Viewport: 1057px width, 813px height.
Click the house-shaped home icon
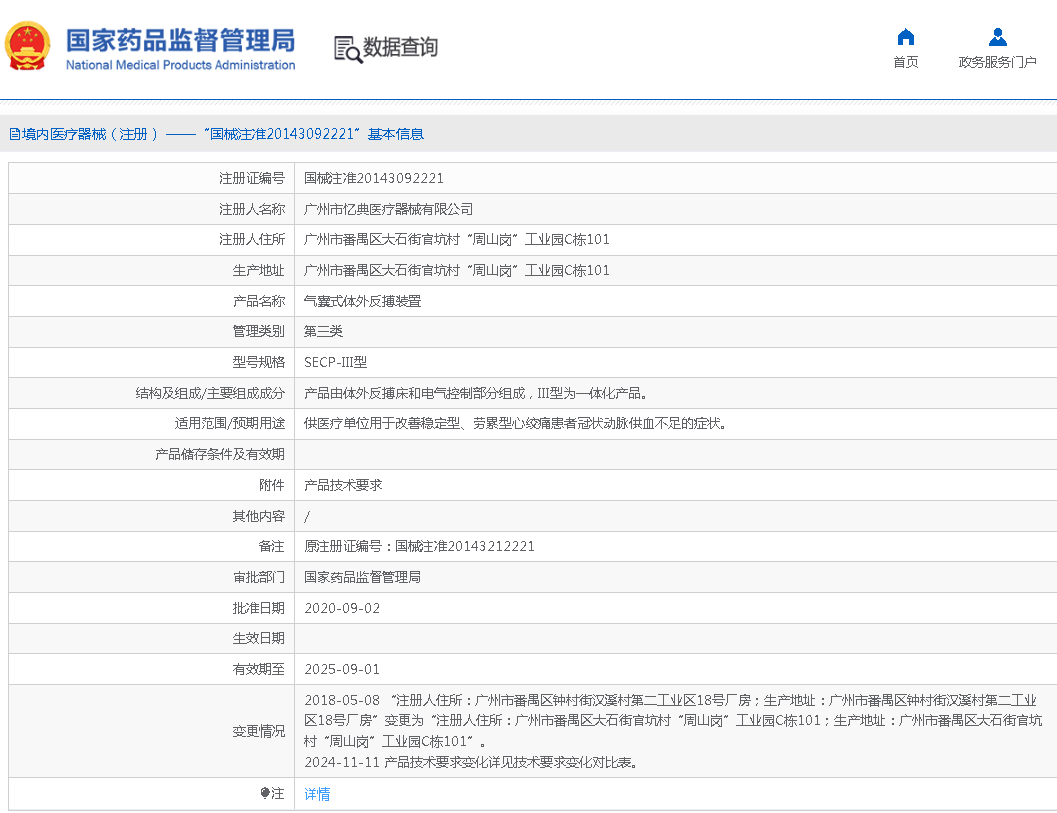[x=905, y=37]
